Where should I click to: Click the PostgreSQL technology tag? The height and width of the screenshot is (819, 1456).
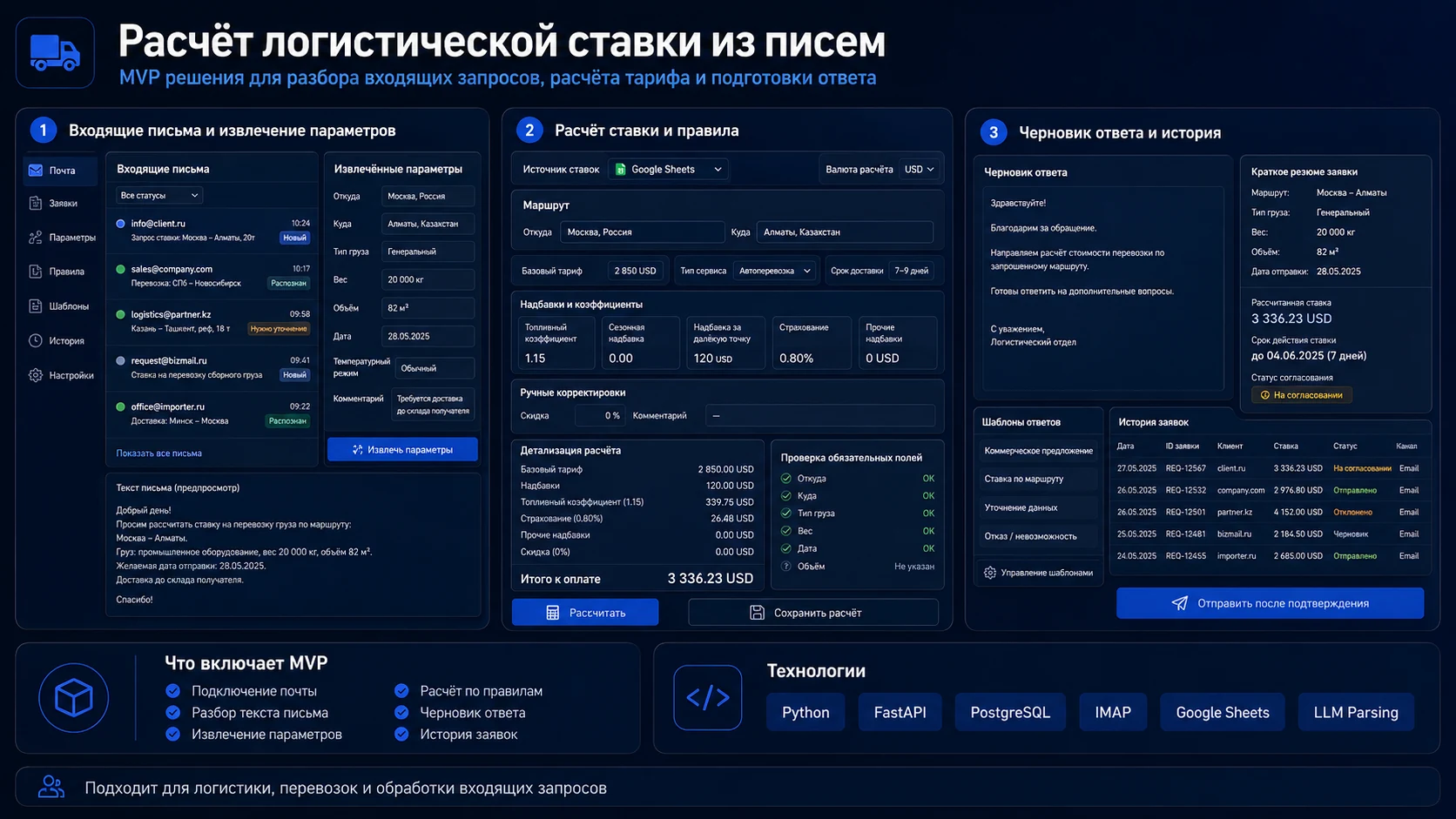[x=1010, y=712]
